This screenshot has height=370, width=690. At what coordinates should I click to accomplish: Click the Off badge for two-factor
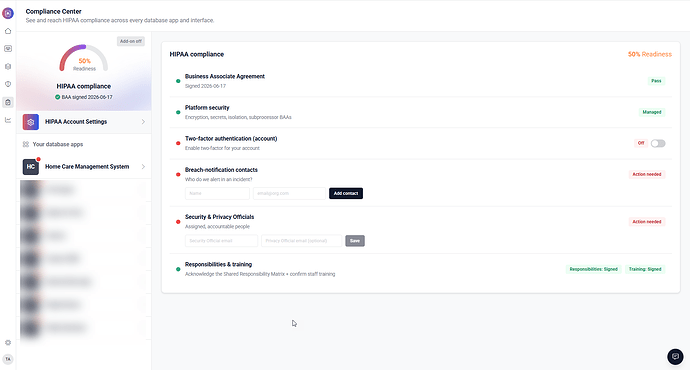(641, 143)
